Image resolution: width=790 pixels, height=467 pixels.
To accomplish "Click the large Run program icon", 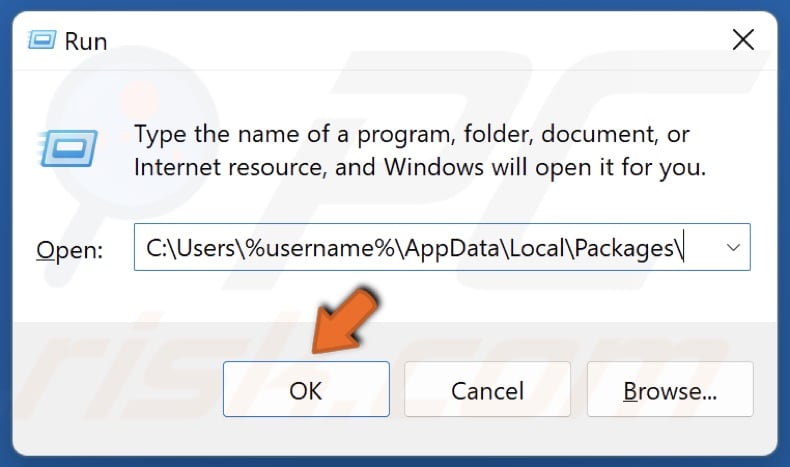I will tap(68, 148).
